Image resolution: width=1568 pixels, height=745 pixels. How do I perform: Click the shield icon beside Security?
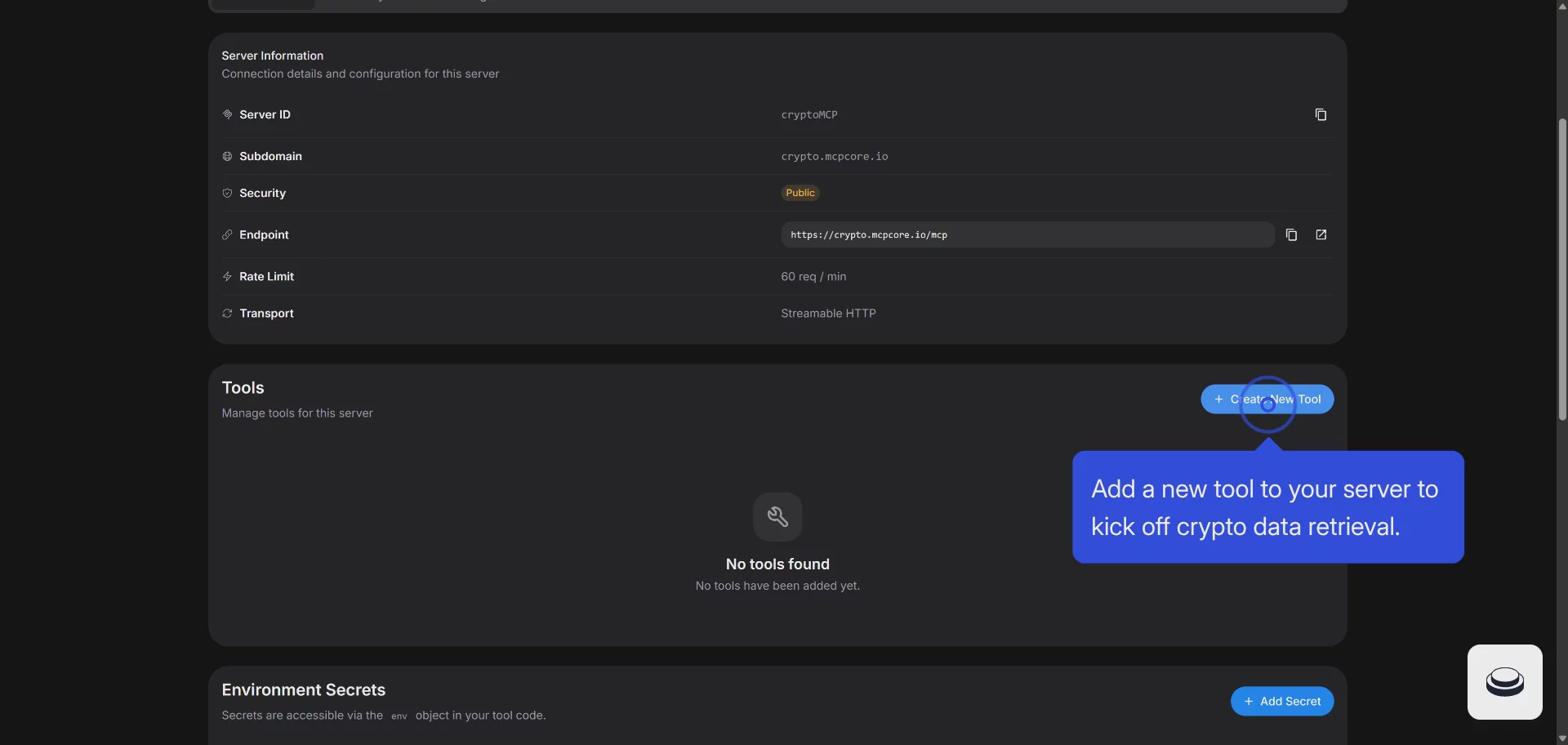[227, 194]
